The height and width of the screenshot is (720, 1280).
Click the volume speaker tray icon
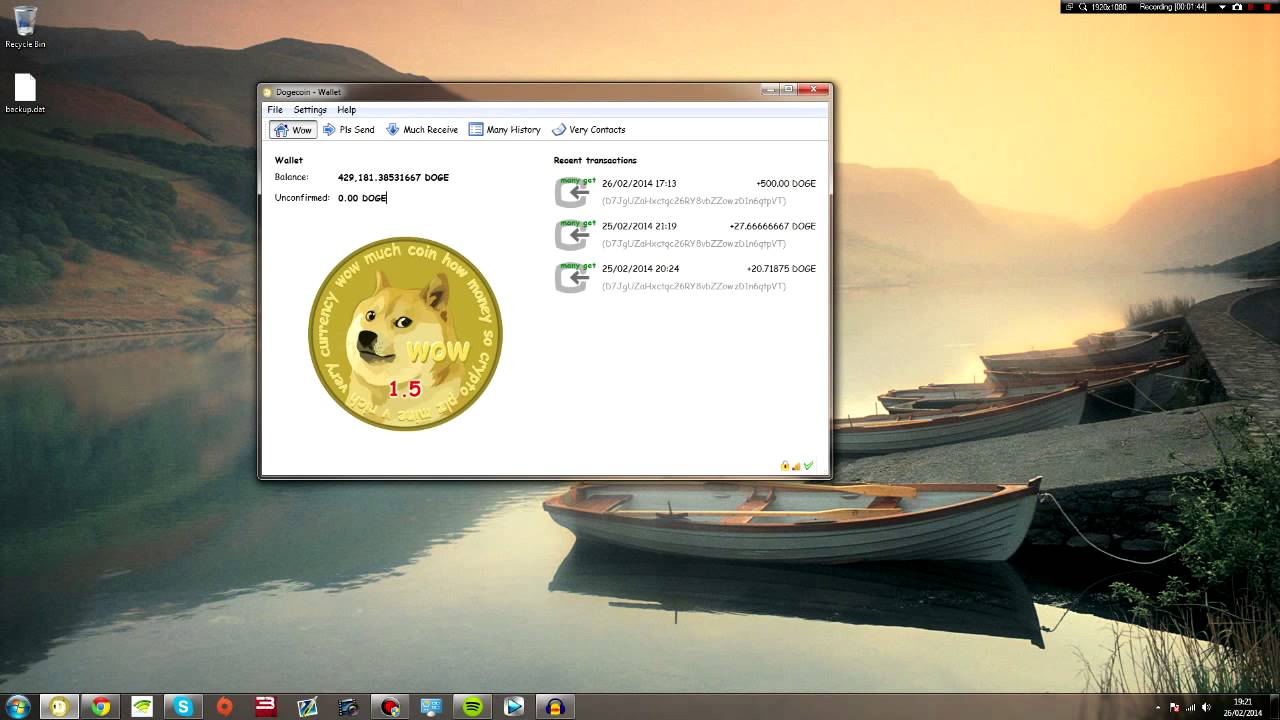coord(1206,707)
